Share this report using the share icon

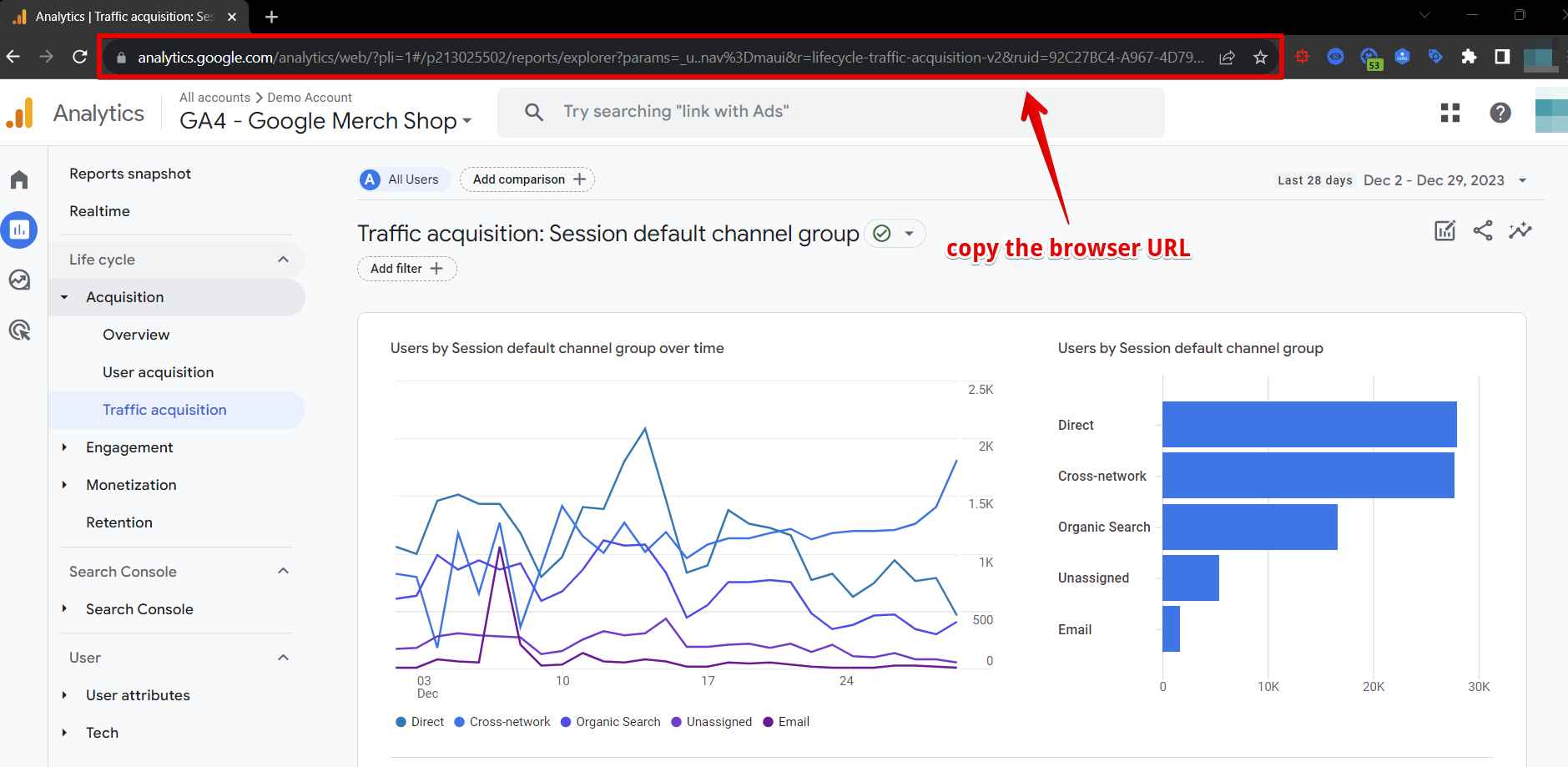pyautogui.click(x=1483, y=230)
